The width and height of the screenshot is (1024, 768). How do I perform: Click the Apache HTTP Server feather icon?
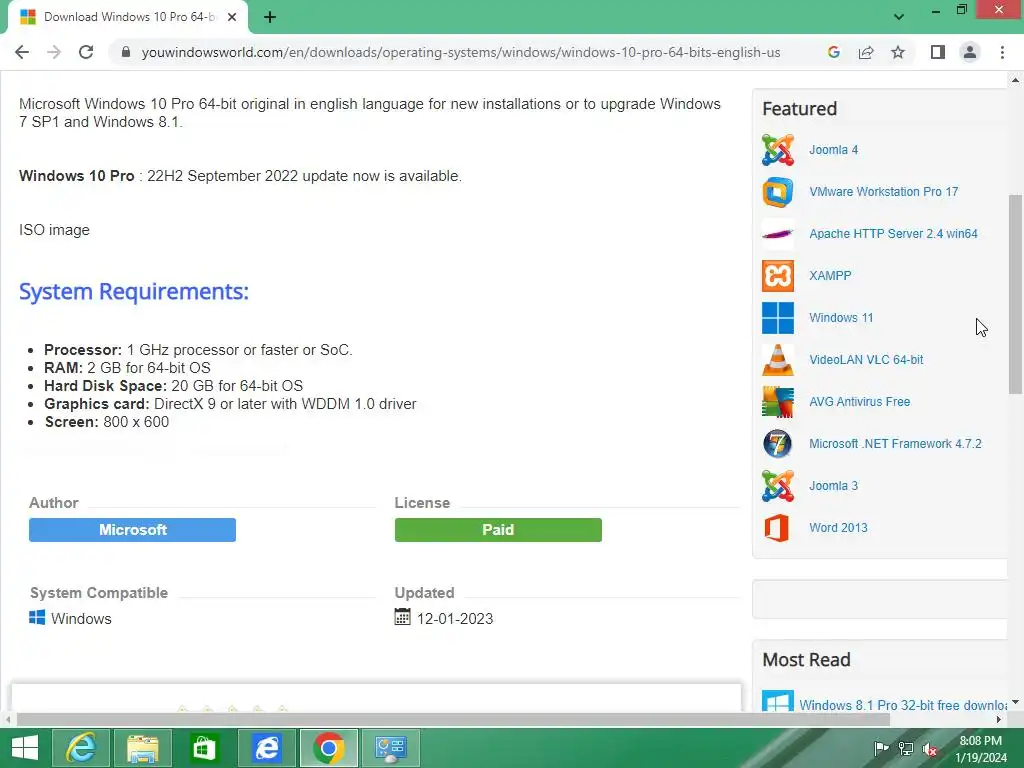click(778, 234)
